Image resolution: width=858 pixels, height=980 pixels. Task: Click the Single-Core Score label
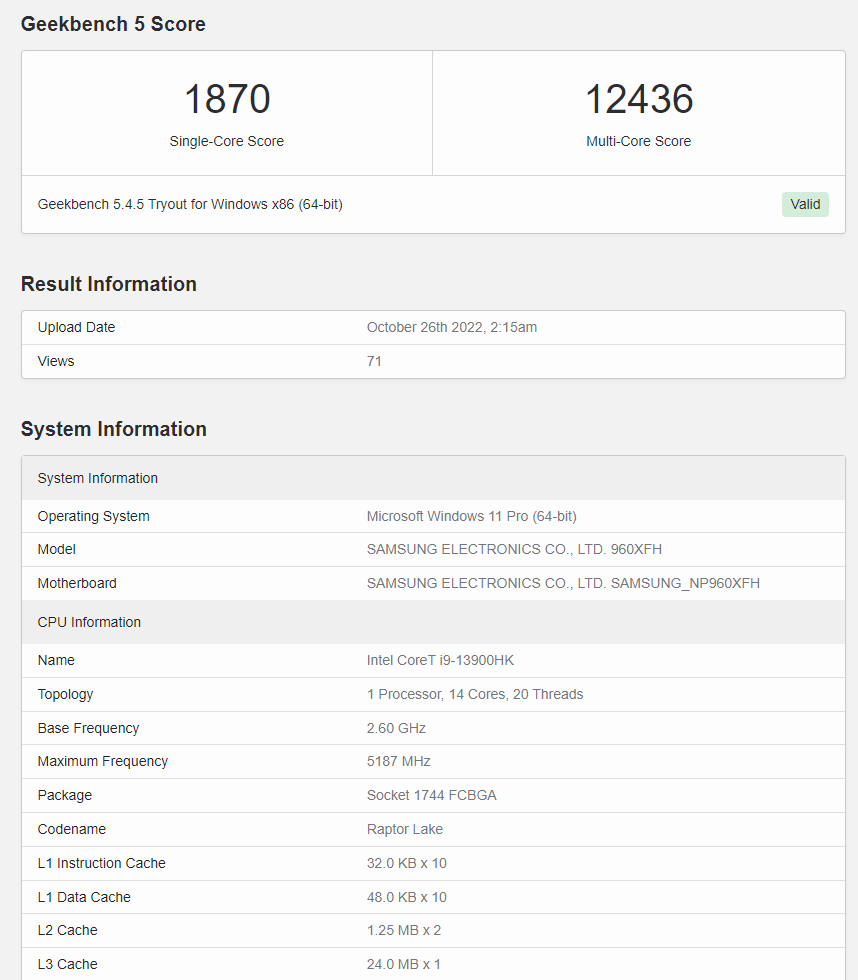[227, 141]
